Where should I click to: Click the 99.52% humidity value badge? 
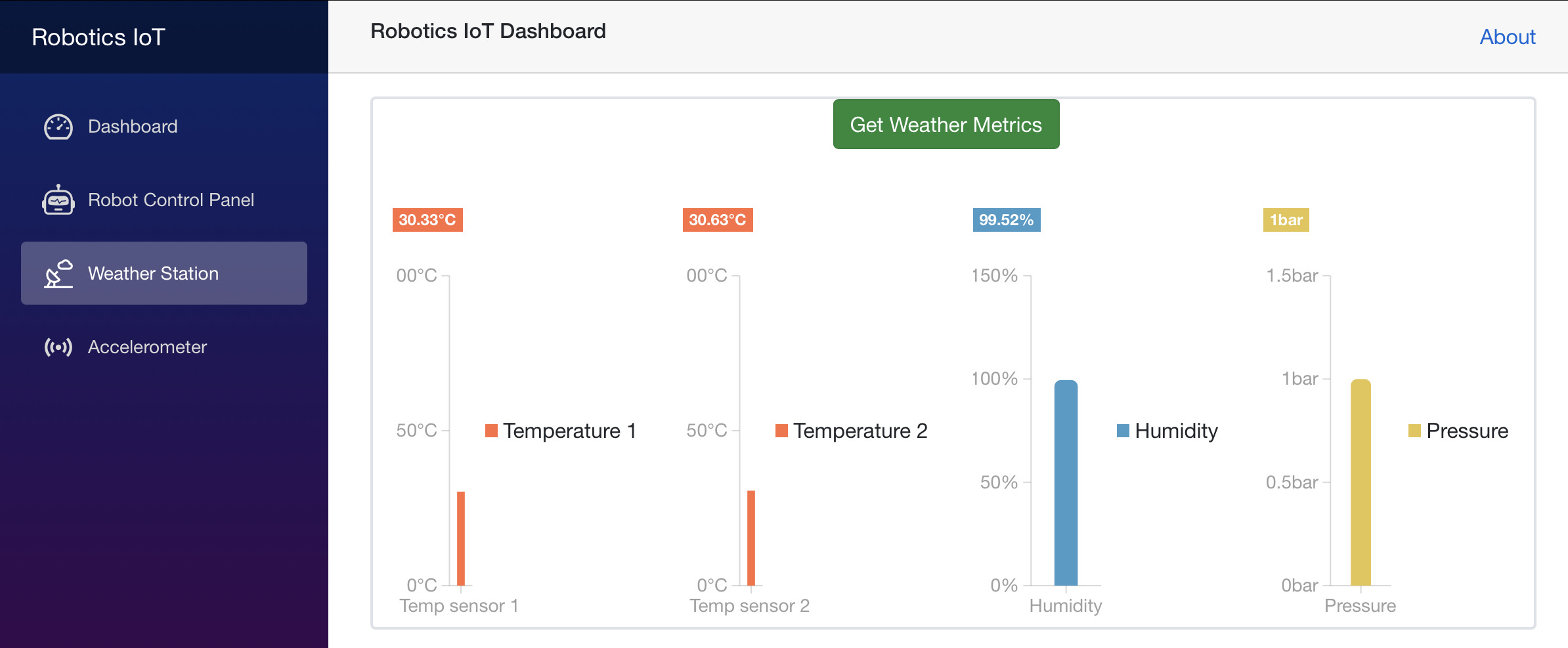coord(1005,221)
